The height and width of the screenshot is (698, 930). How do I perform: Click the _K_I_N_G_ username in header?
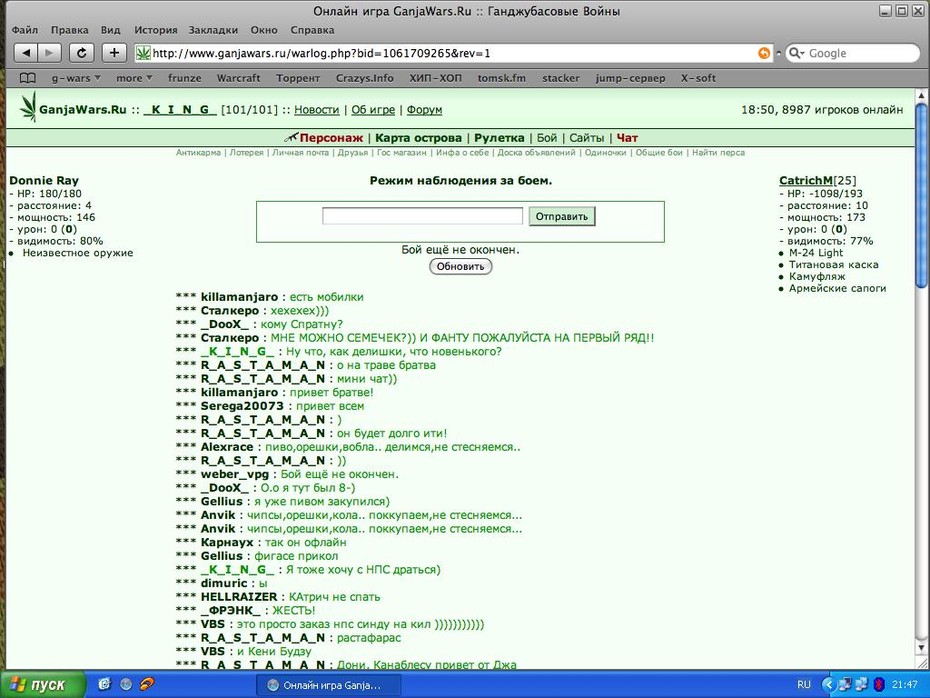tap(180, 110)
